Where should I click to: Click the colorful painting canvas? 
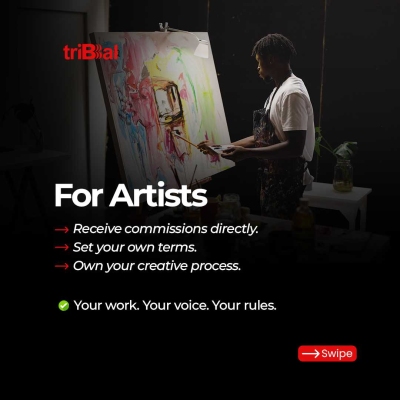[x=162, y=105]
